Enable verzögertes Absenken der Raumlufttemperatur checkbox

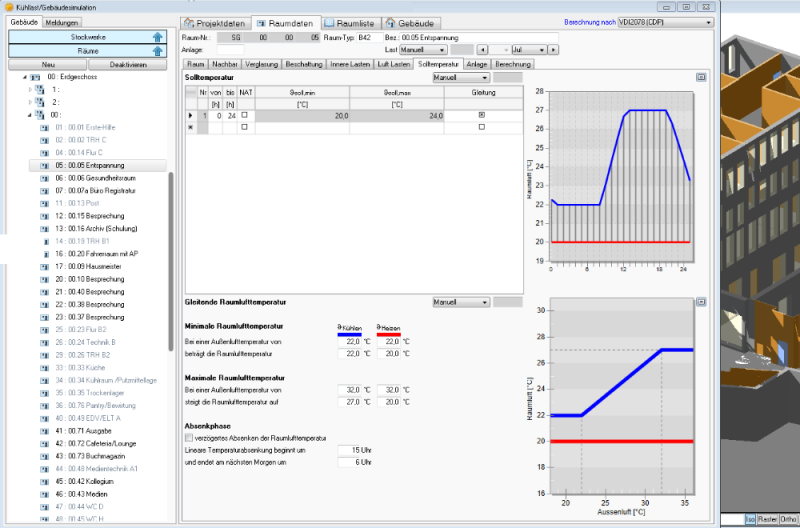pyautogui.click(x=190, y=438)
